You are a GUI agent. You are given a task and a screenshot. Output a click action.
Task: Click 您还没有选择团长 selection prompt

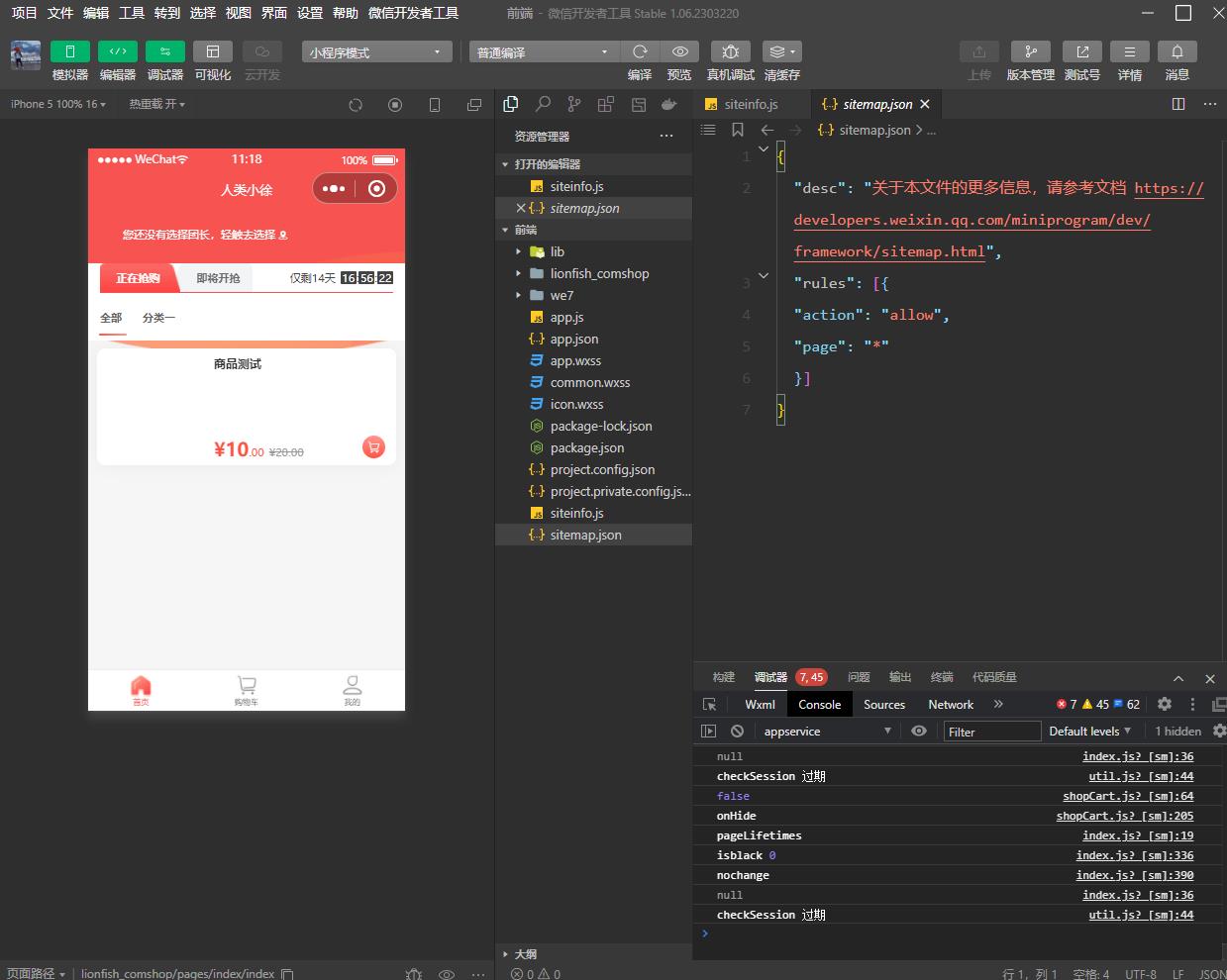tap(205, 235)
